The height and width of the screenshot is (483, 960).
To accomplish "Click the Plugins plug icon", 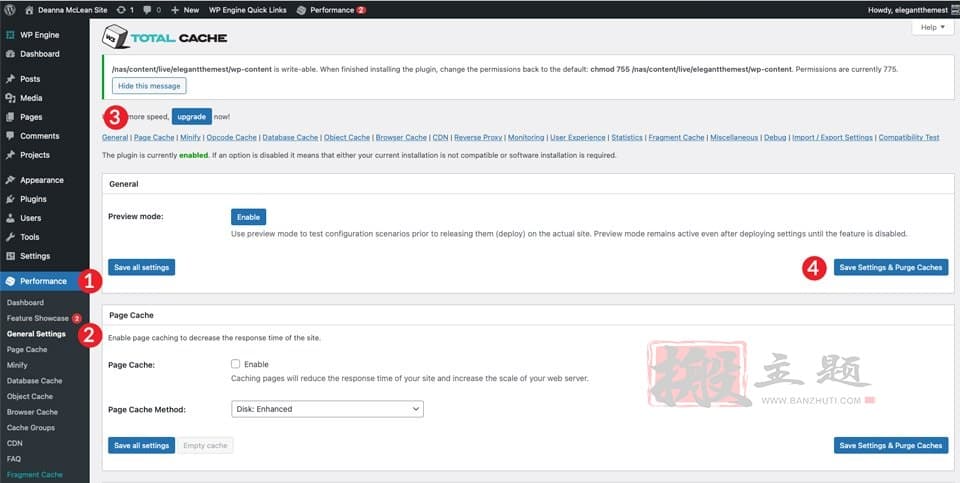I will tap(10, 199).
